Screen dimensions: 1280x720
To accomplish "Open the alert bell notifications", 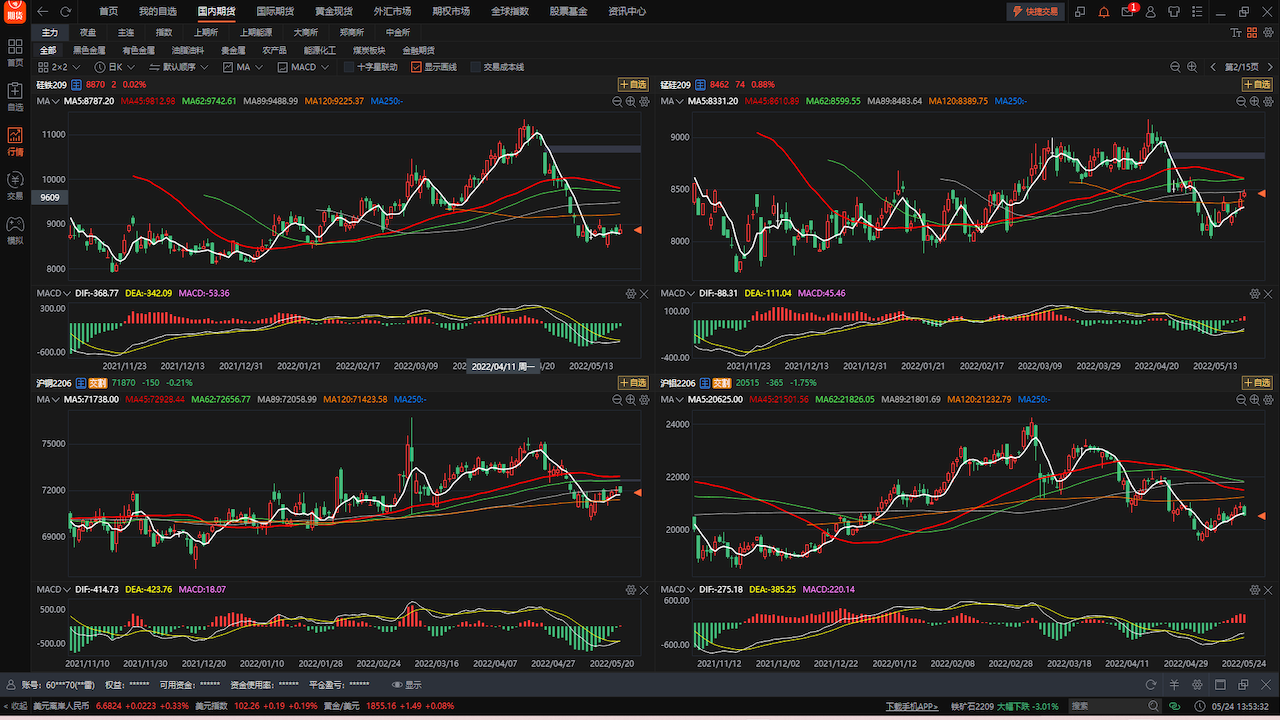I will pyautogui.click(x=1104, y=11).
